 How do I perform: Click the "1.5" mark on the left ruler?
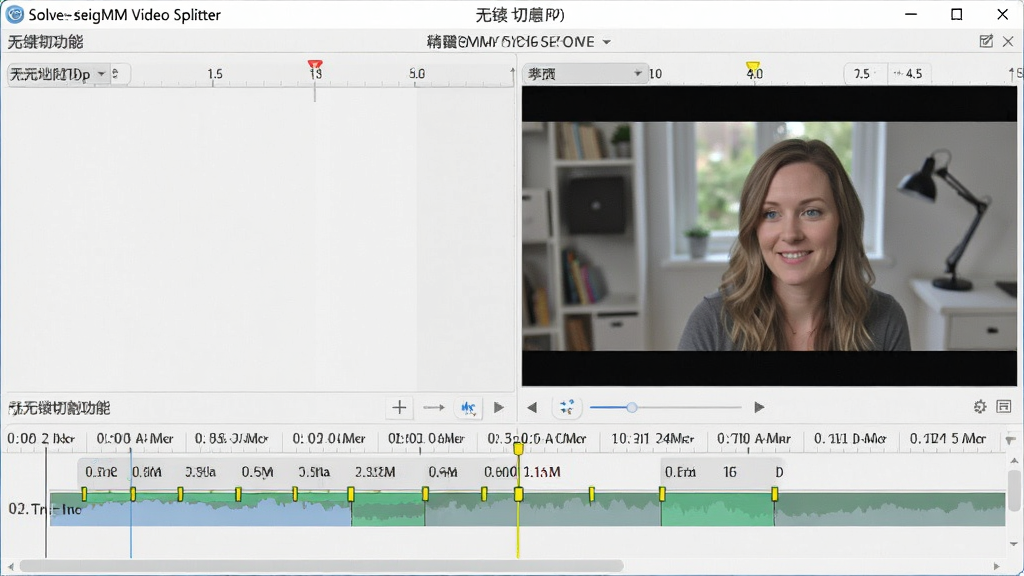pyautogui.click(x=215, y=74)
